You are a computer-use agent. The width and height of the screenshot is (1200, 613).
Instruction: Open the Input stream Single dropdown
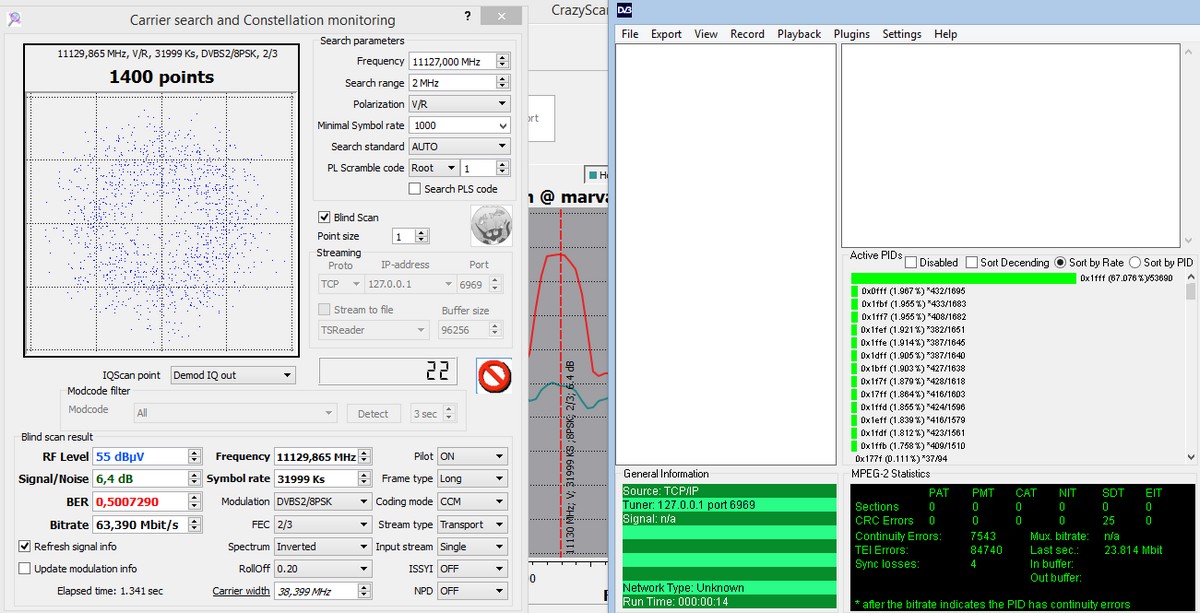pos(472,546)
